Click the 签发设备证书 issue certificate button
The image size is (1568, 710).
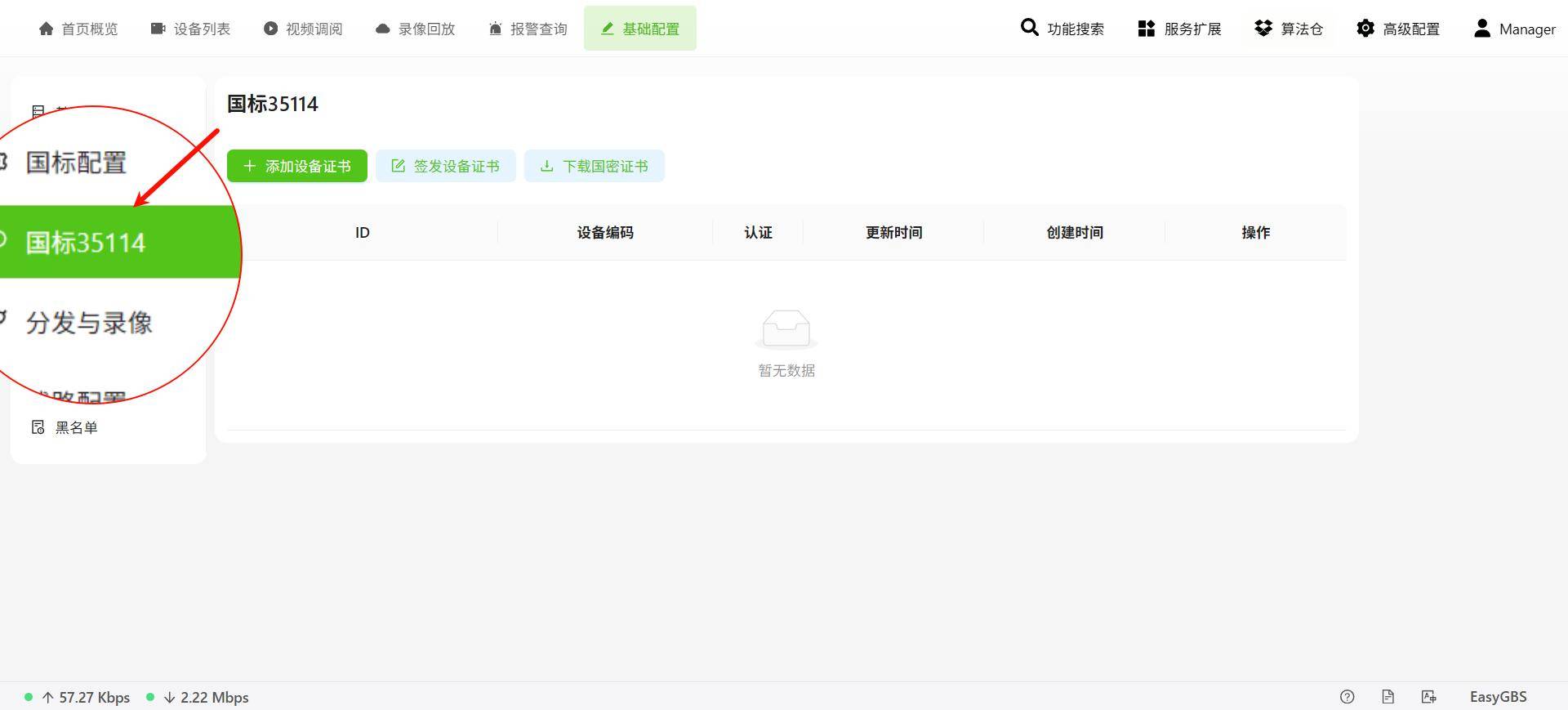446,166
